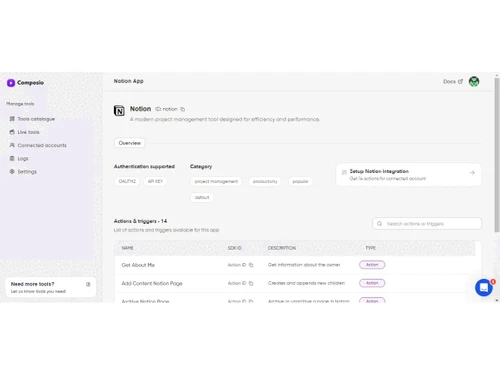Click the Tools catalogue grid icon
This screenshot has width=500, height=375.
[x=12, y=119]
